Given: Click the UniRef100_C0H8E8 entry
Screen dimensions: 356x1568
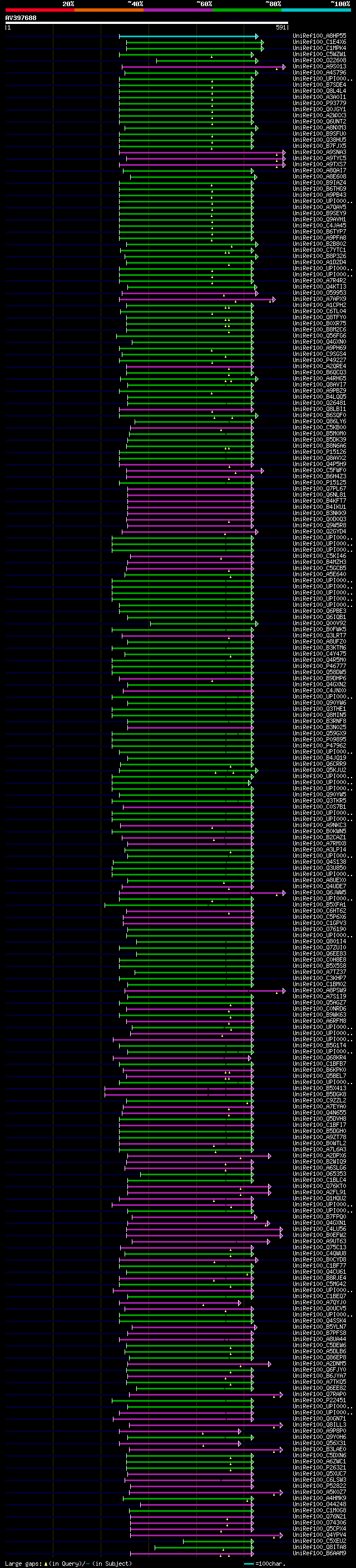Looking at the screenshot, I should tap(319, 959).
